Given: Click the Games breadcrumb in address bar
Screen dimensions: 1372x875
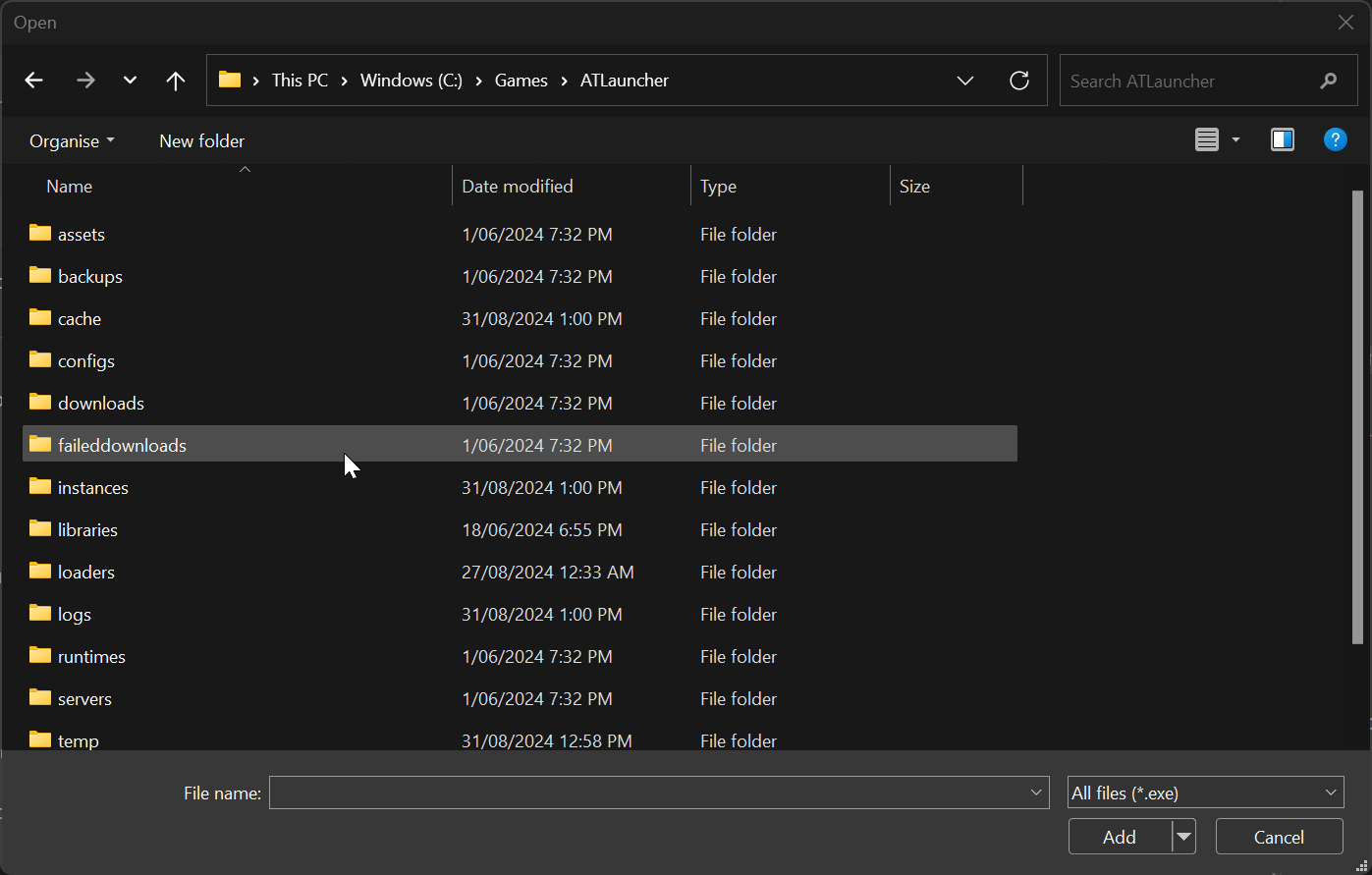Looking at the screenshot, I should (x=521, y=80).
